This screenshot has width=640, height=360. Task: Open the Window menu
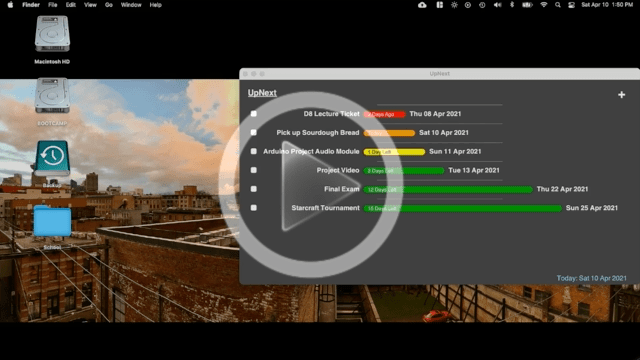tap(131, 5)
